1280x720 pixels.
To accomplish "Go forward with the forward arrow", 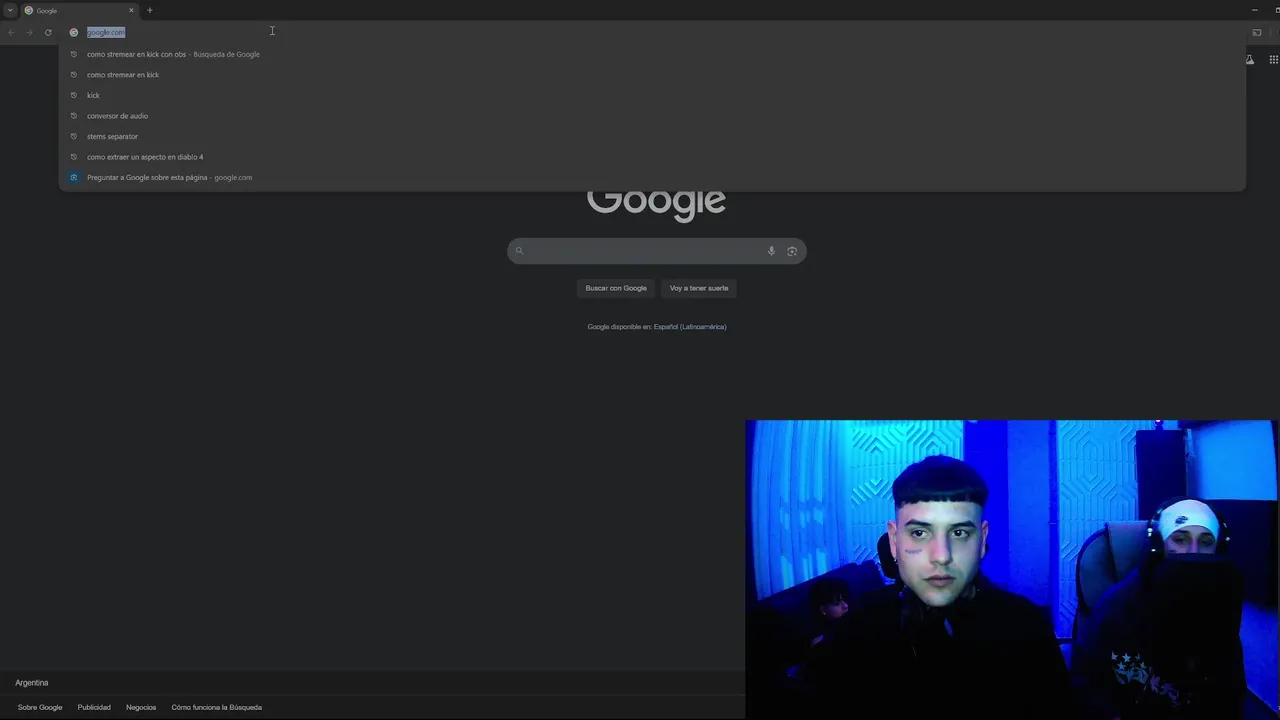I will coord(29,32).
